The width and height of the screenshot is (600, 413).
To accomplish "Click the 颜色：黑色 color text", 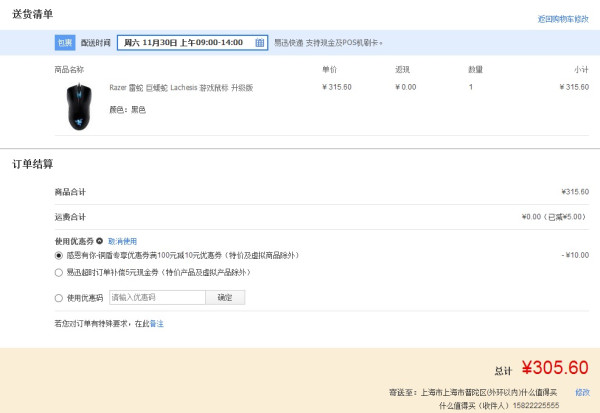I will point(127,110).
